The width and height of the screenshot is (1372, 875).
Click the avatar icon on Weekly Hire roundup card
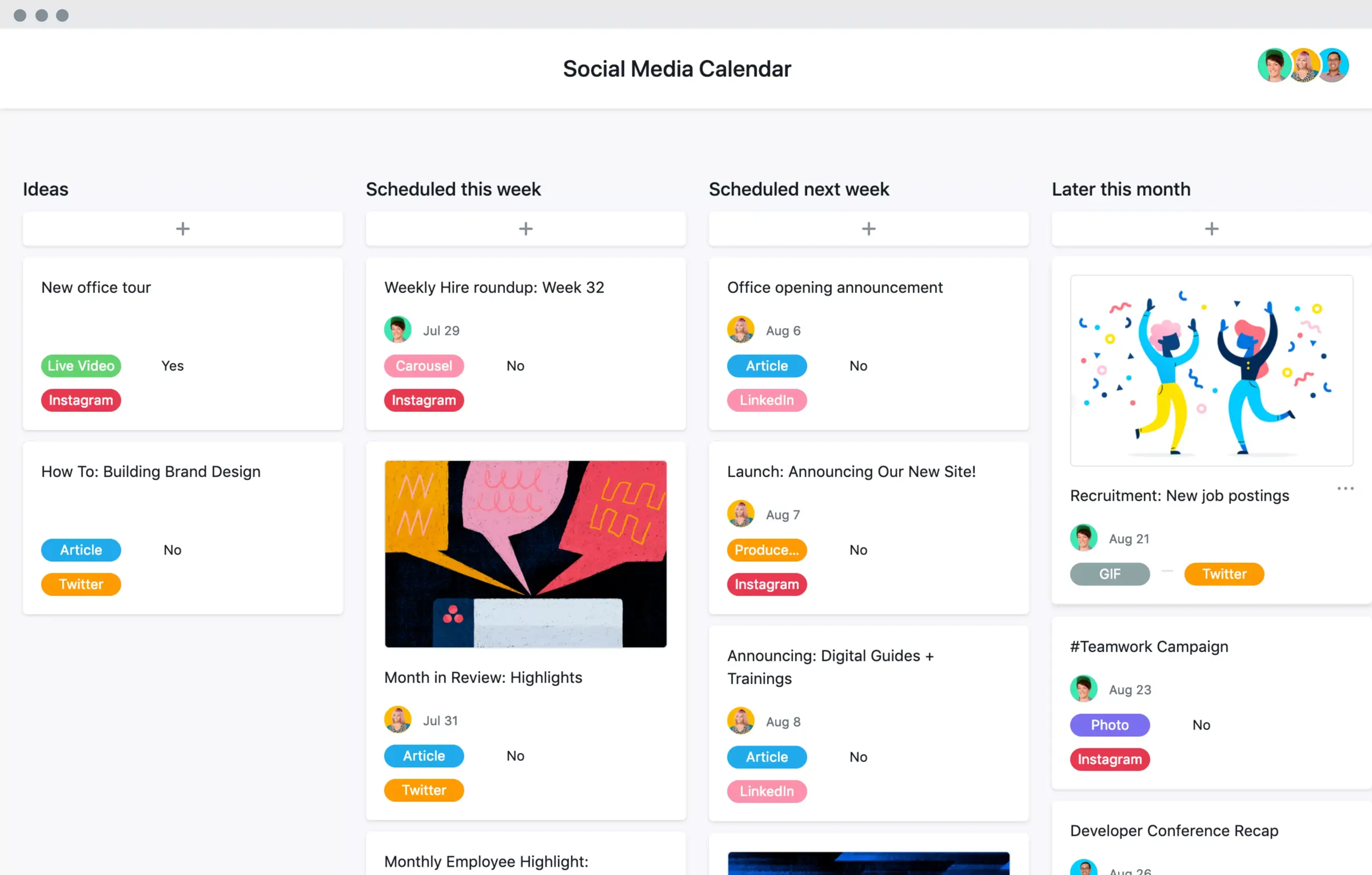(x=397, y=330)
